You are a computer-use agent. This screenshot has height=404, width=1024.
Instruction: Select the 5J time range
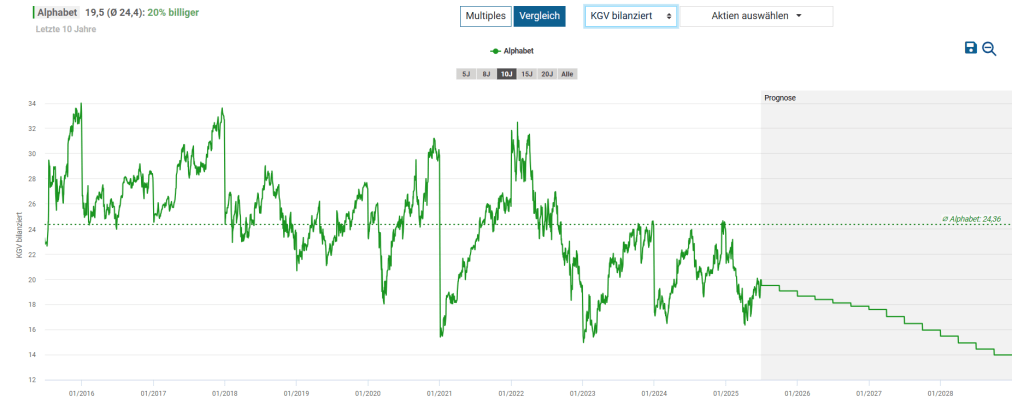pos(465,74)
